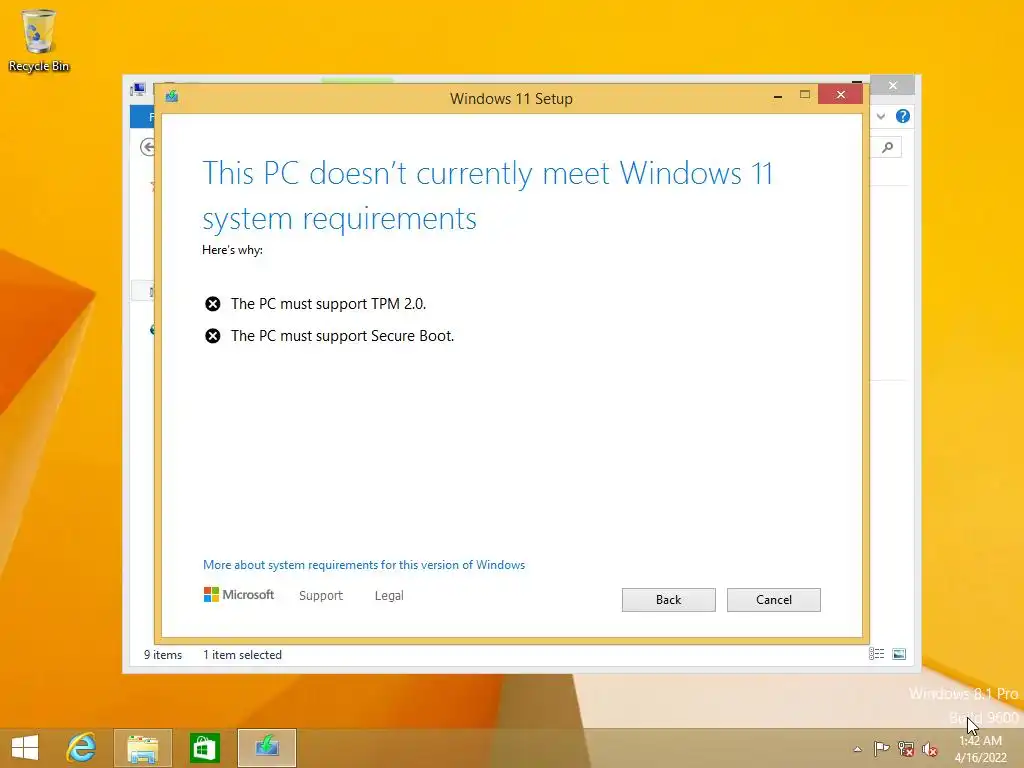Click the TPM 2.0 error icon
Image resolution: width=1024 pixels, height=768 pixels.
point(212,304)
